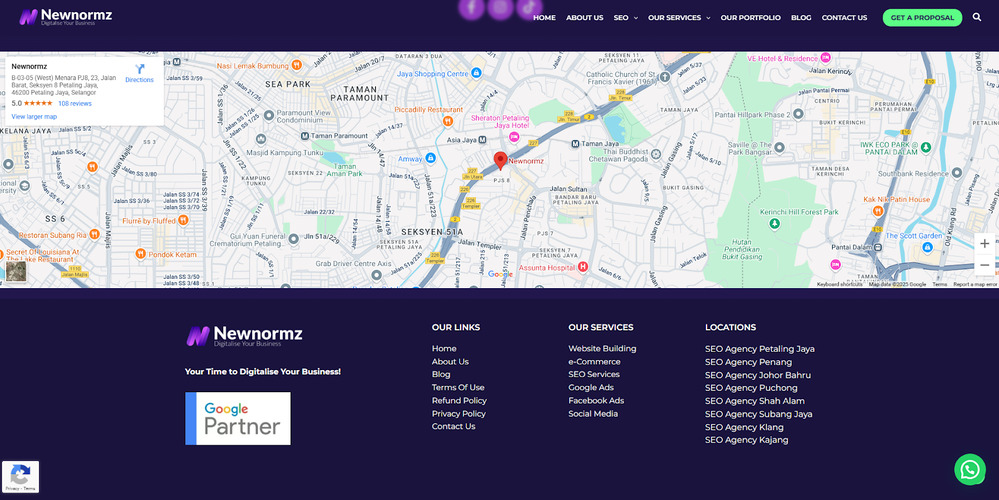This screenshot has width=999, height=500.
Task: Open the footer Home link
Action: pos(444,348)
